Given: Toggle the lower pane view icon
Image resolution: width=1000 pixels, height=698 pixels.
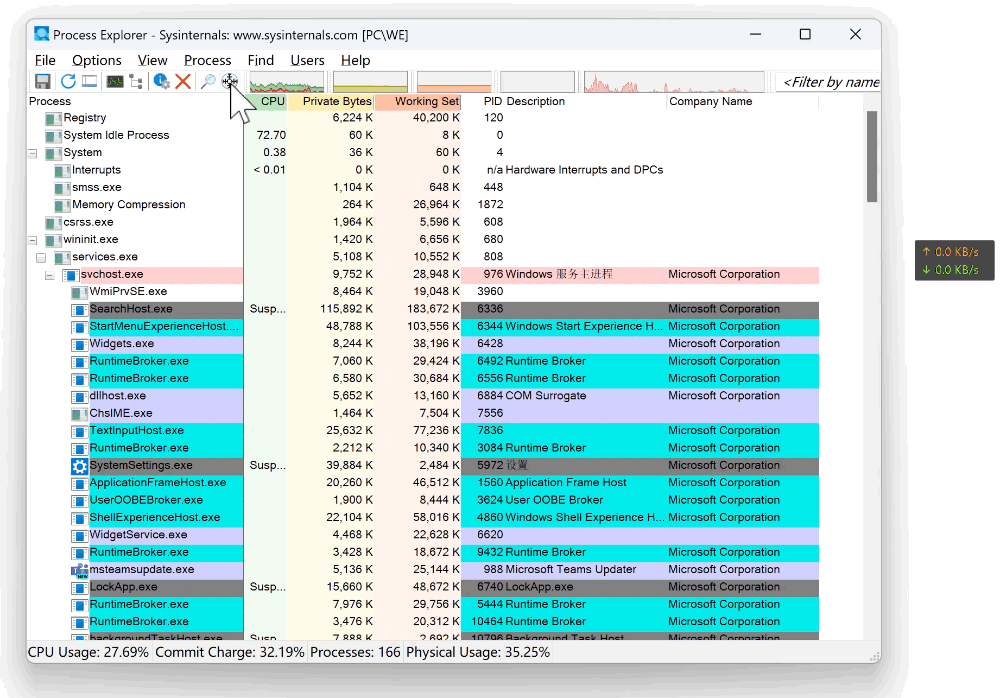Looking at the screenshot, I should (x=89, y=82).
